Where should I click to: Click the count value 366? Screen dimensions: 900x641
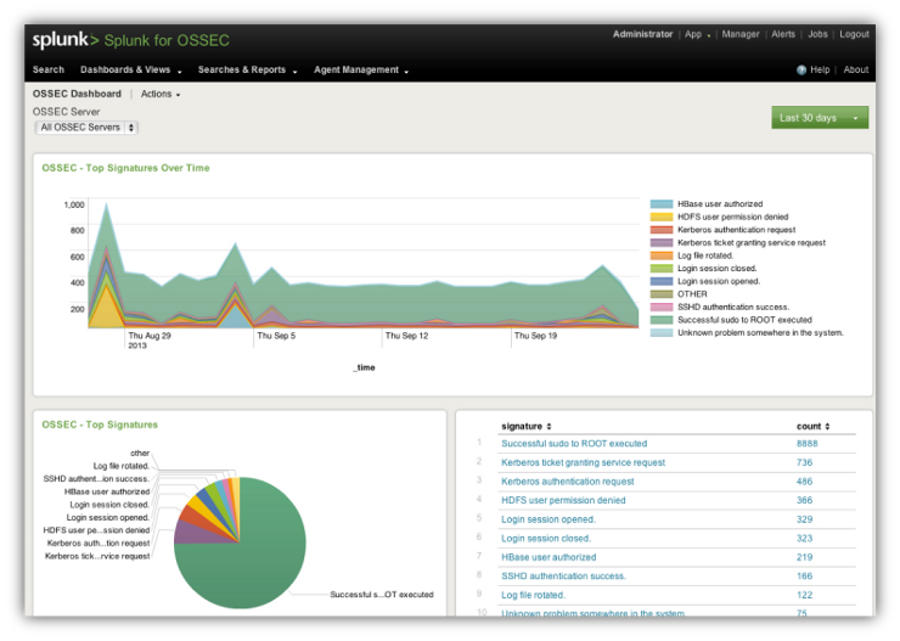coord(804,500)
